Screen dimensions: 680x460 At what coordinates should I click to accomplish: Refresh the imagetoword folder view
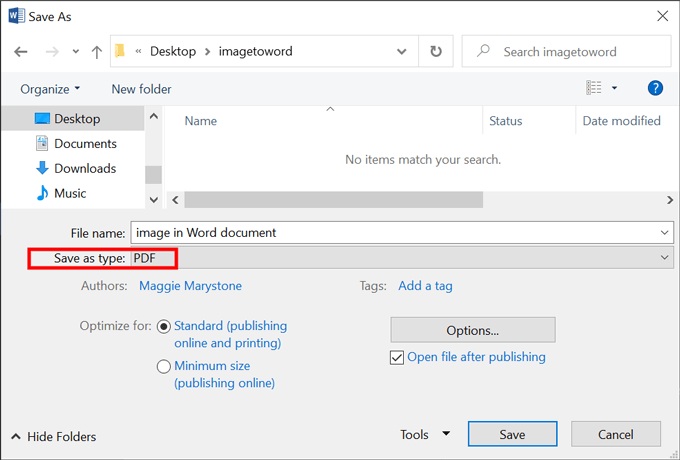pyautogui.click(x=435, y=51)
